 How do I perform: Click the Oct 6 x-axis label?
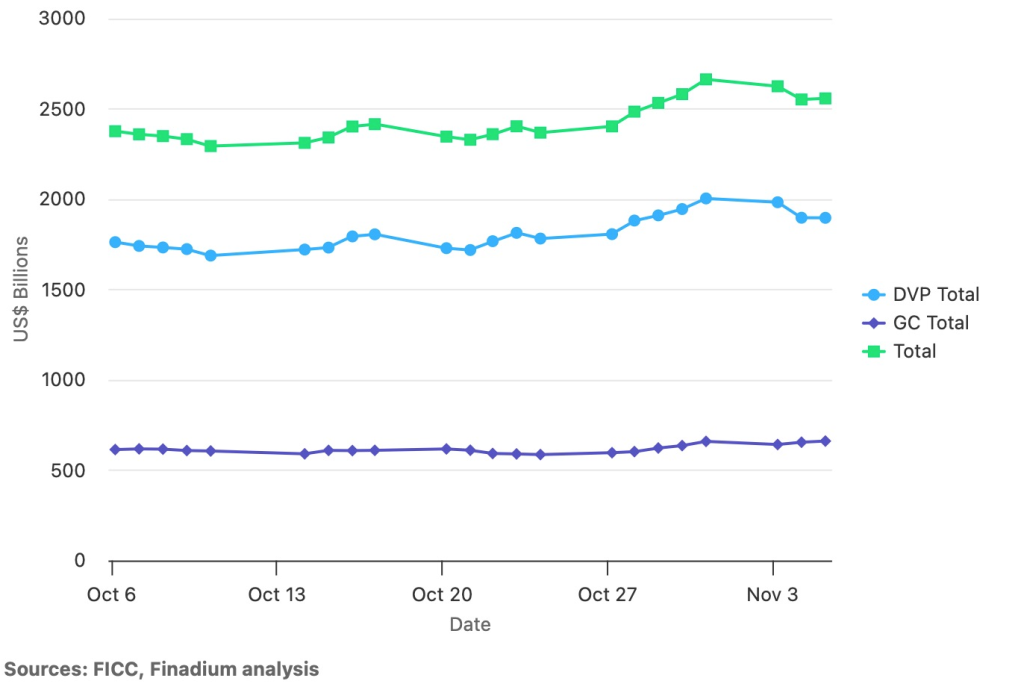pos(113,595)
